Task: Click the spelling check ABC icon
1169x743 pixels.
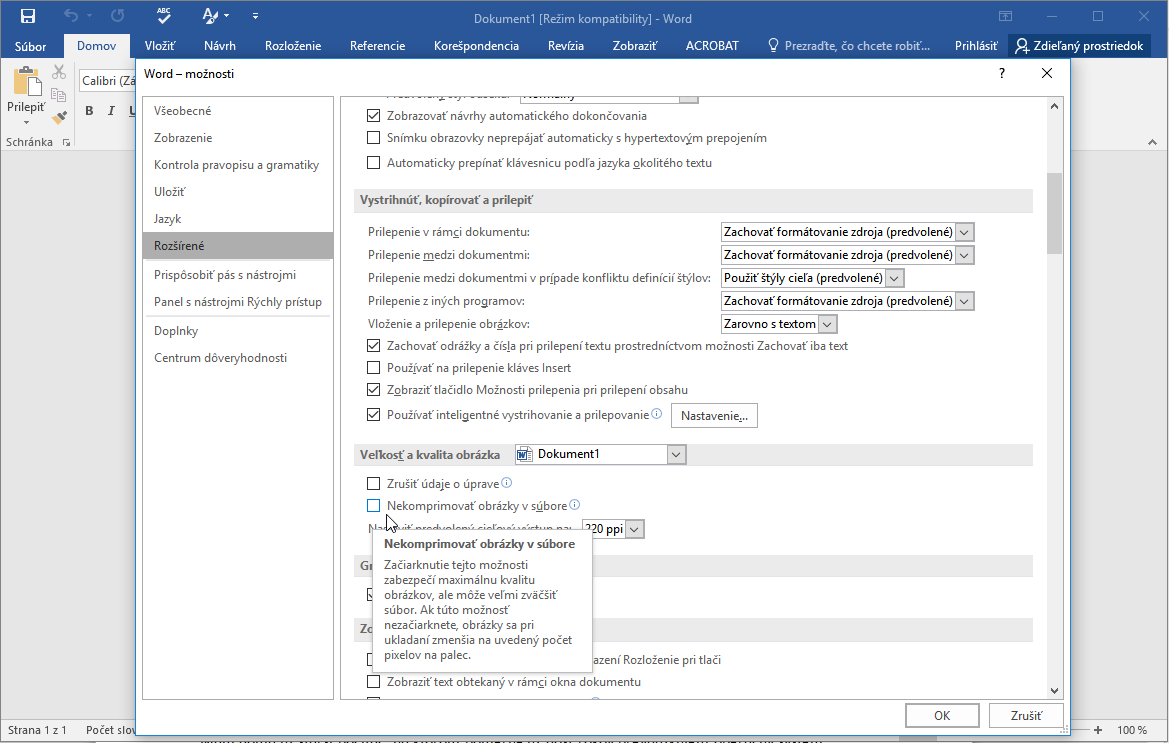Action: (x=164, y=16)
